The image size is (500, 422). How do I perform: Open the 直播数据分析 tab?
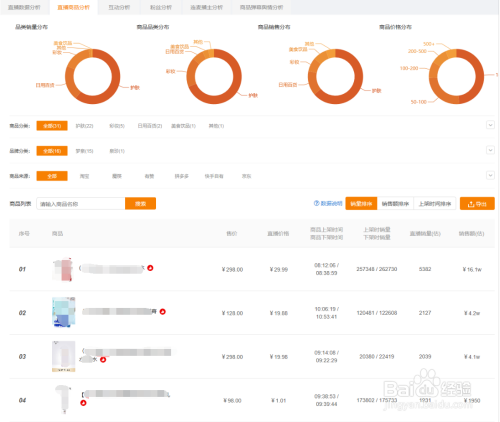tap(24, 7)
